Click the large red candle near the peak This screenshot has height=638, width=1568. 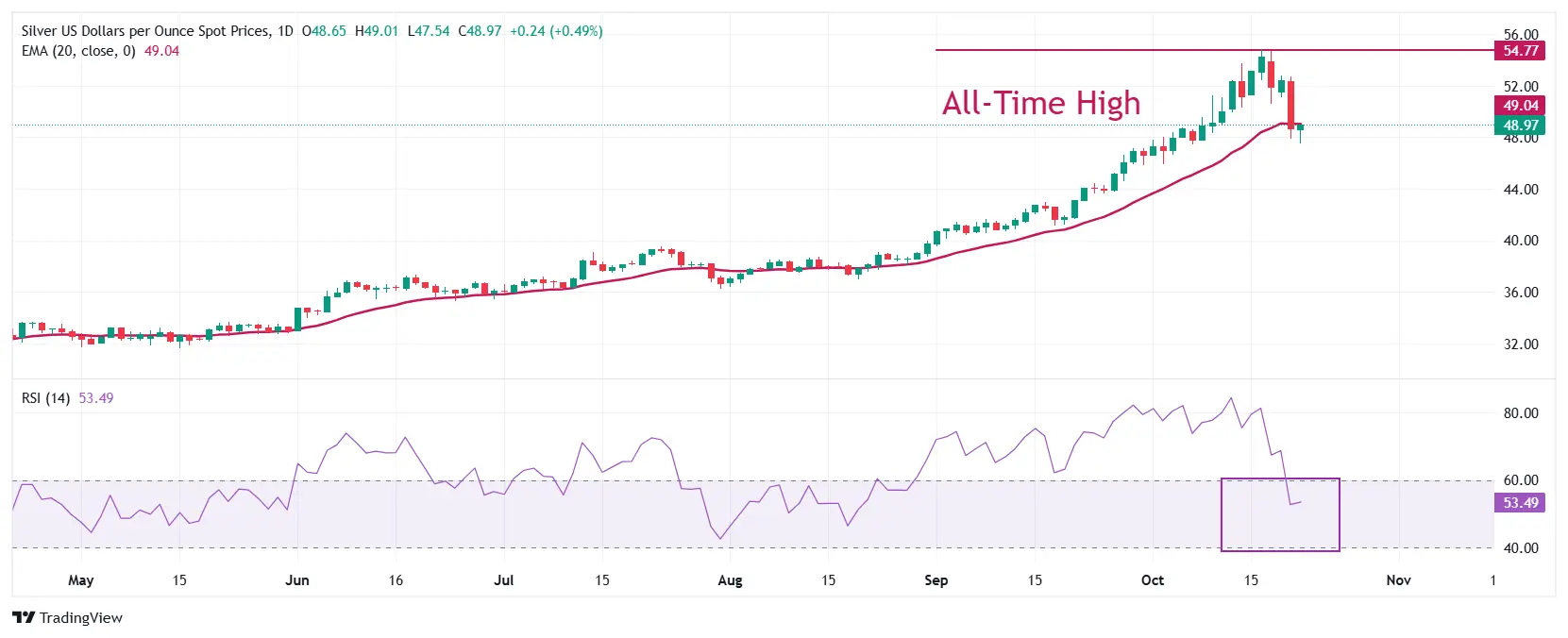click(1290, 104)
